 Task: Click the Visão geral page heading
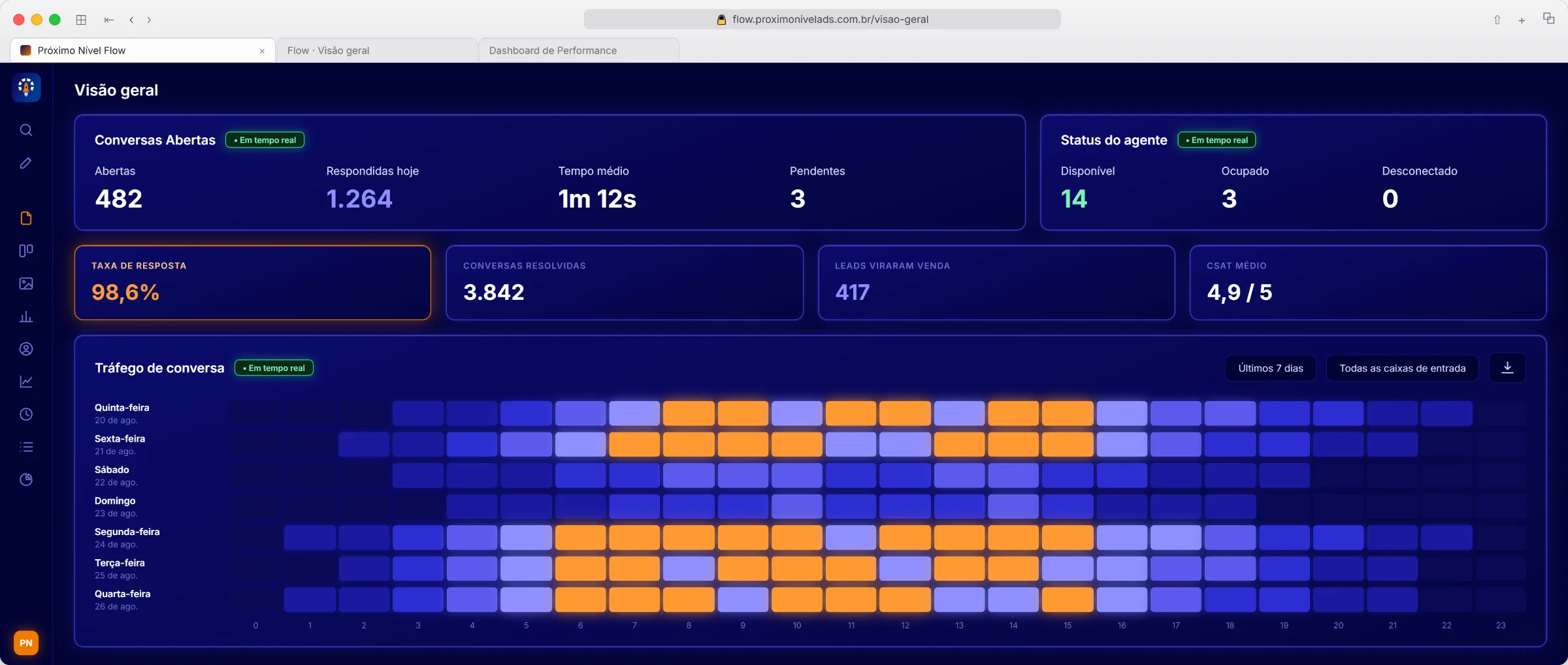point(116,90)
